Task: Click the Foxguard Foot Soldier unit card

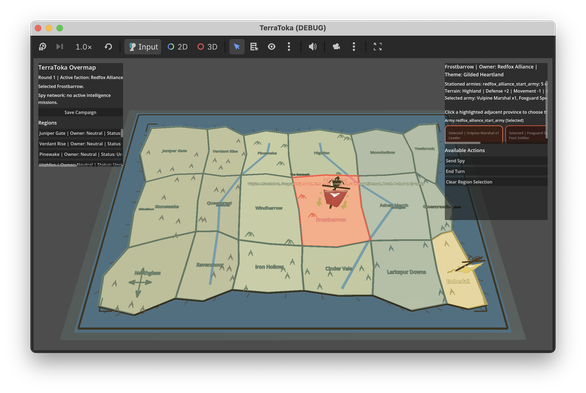Action: tap(526, 134)
